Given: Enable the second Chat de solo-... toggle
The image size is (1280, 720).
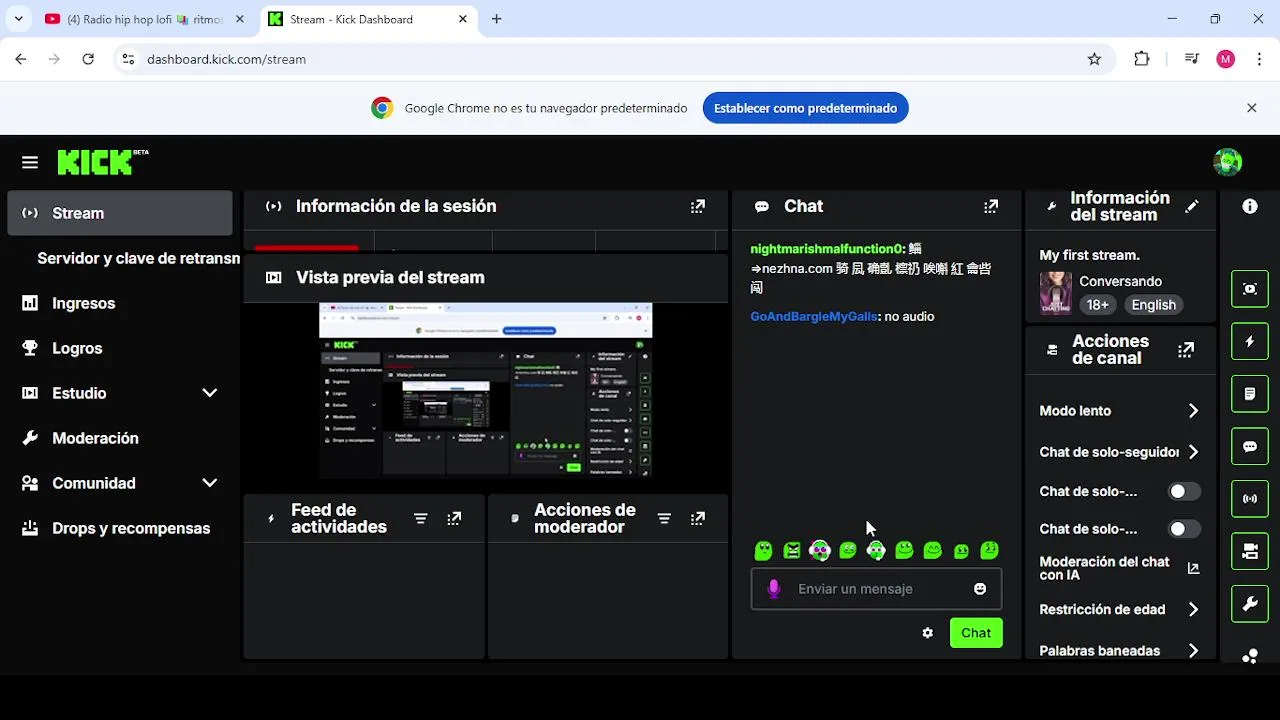Looking at the screenshot, I should pos(1184,529).
